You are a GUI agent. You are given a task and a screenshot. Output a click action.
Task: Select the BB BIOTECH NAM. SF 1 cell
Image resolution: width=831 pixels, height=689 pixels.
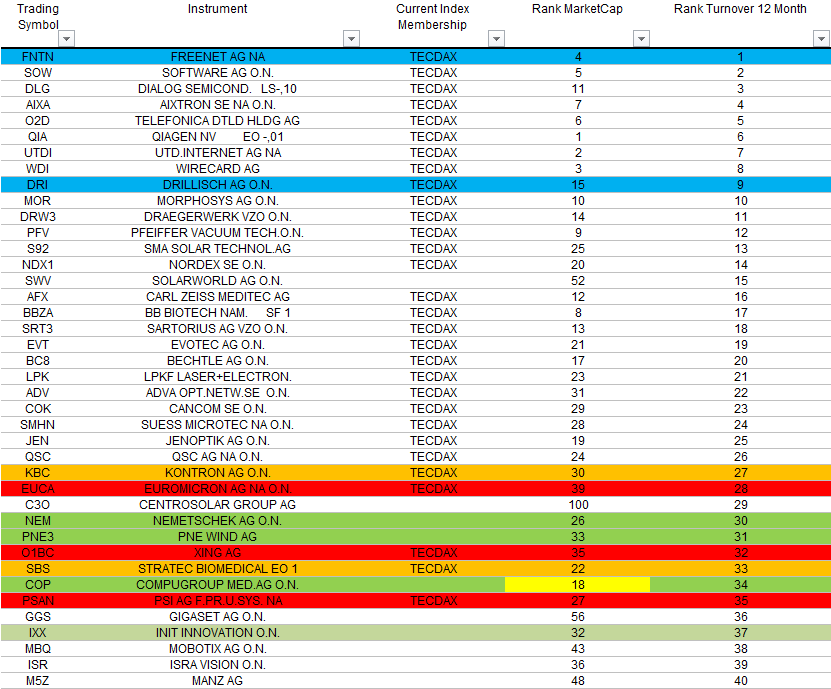[x=218, y=313]
